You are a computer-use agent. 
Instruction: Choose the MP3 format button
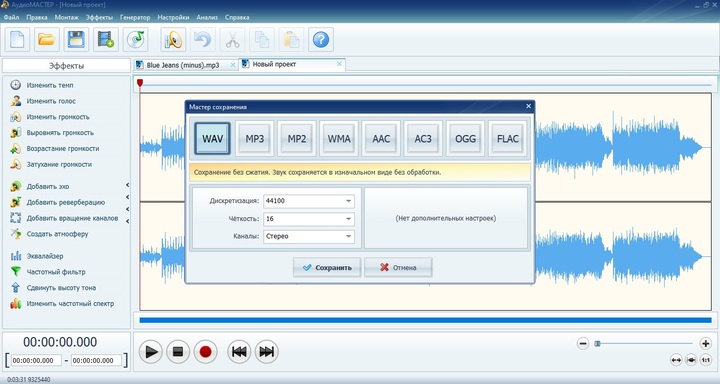pos(254,138)
